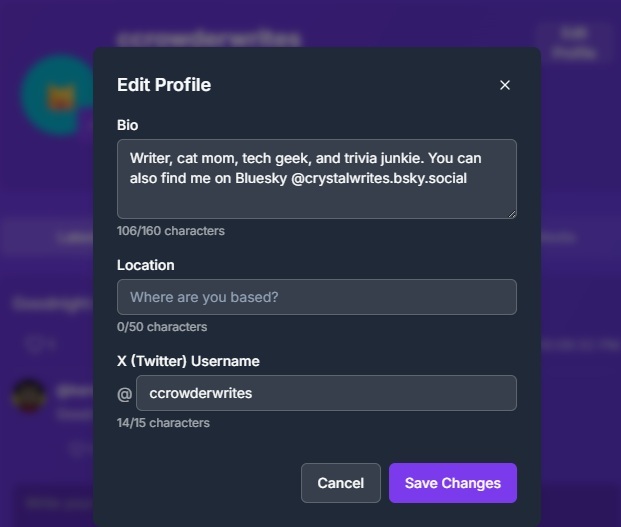
Task: Click the X (Twitter) Username field
Action: [x=326, y=393]
